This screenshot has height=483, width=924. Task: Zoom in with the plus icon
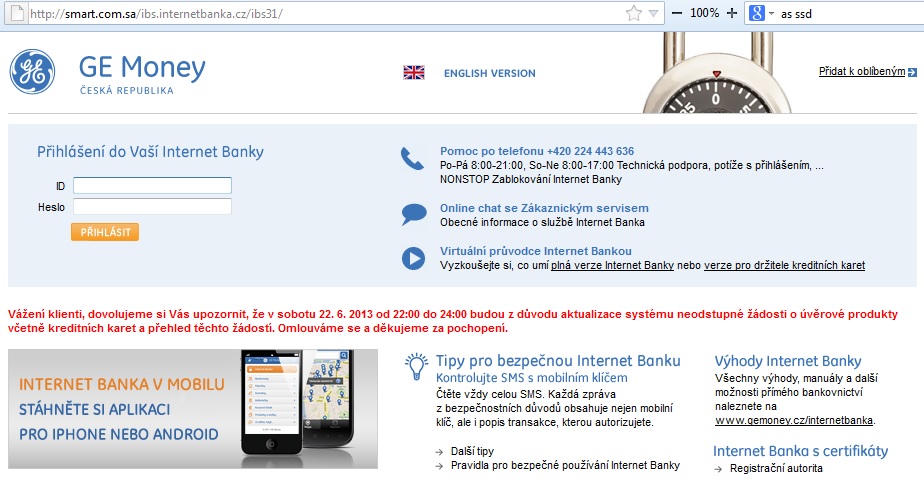click(732, 13)
